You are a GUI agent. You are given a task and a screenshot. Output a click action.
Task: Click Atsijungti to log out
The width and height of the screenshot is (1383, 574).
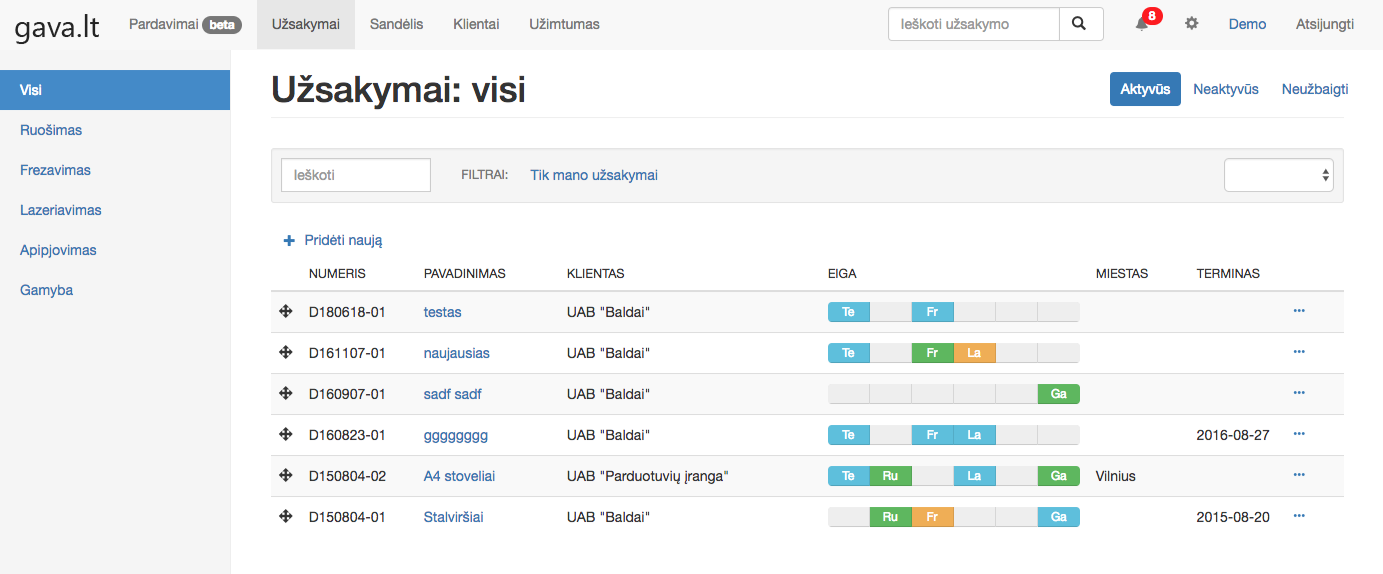click(x=1324, y=24)
